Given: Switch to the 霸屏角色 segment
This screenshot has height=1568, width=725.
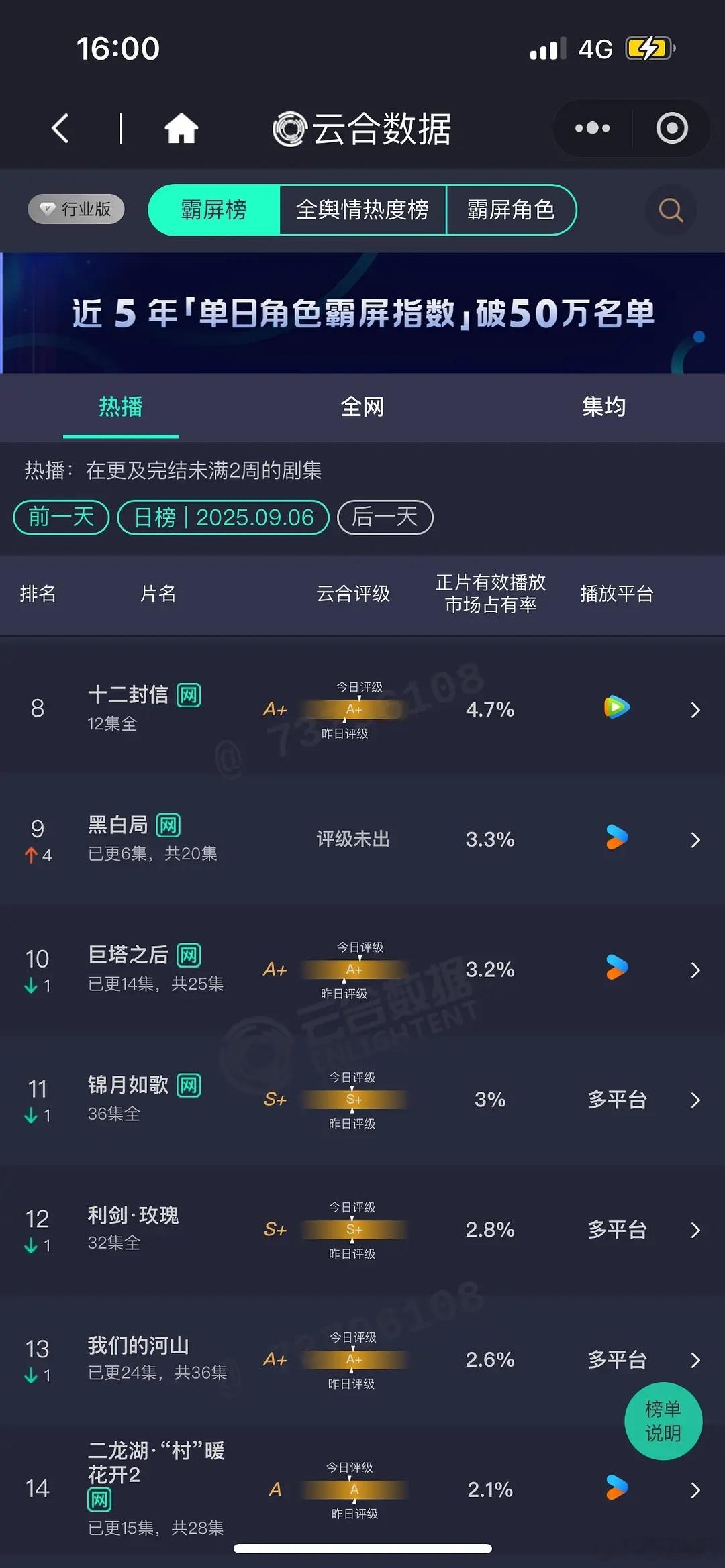Looking at the screenshot, I should point(511,210).
